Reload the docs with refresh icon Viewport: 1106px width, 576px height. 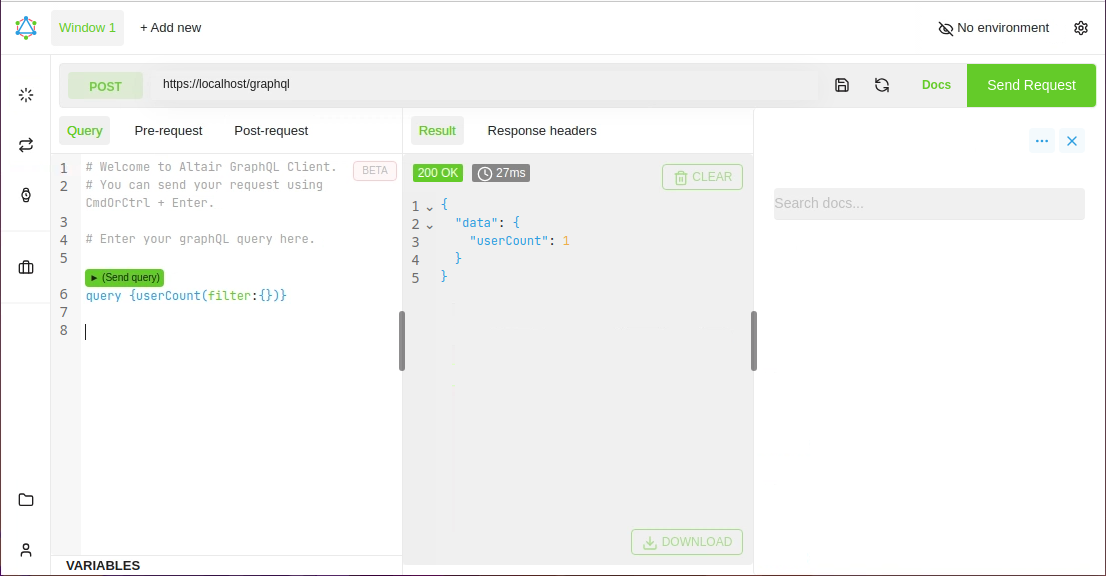[x=882, y=85]
